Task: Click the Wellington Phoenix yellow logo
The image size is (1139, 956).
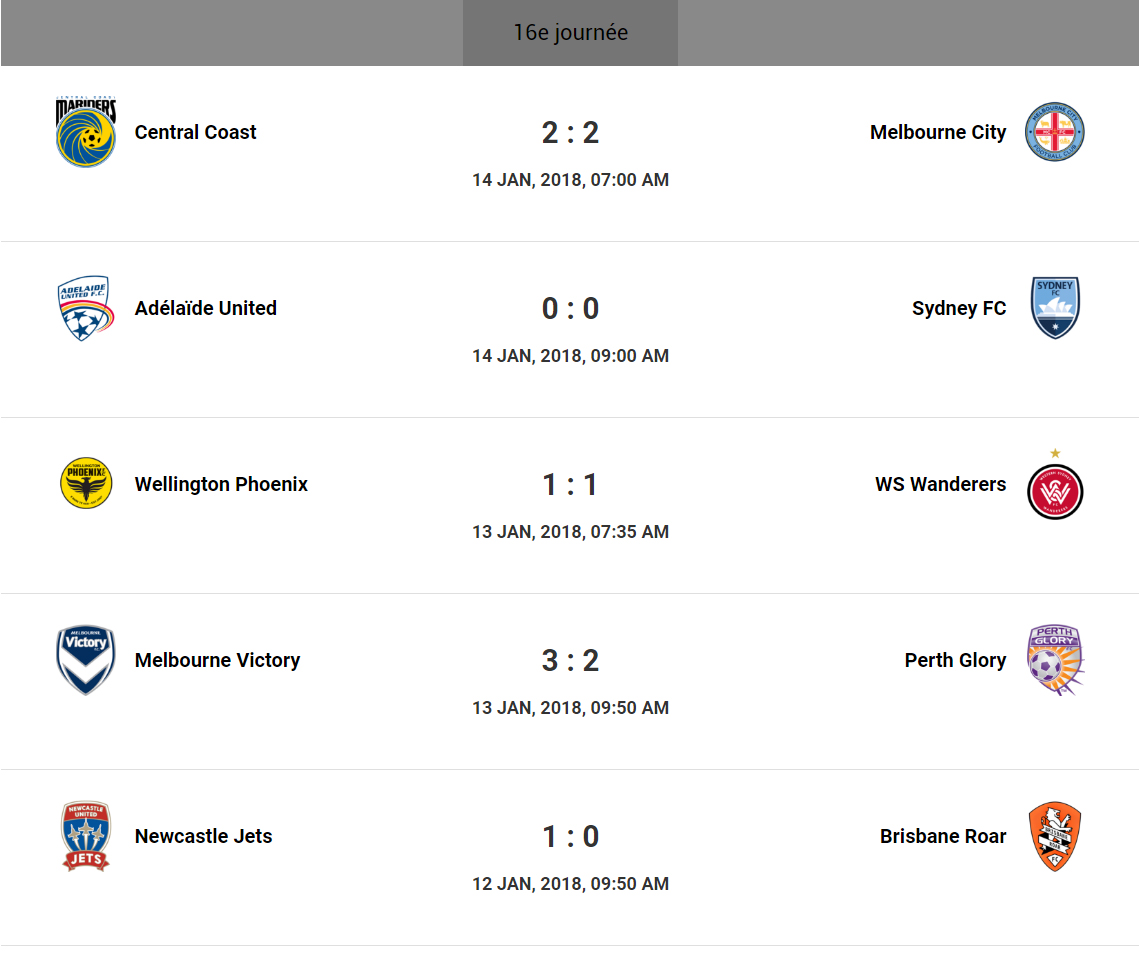Action: (x=86, y=484)
